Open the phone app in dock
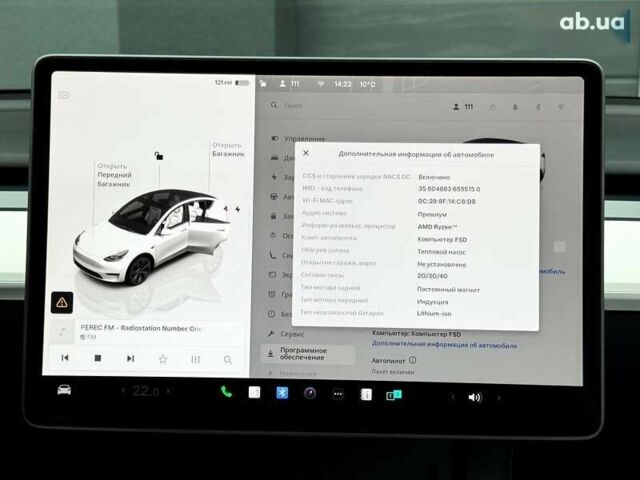The height and width of the screenshot is (480, 640). pos(226,392)
